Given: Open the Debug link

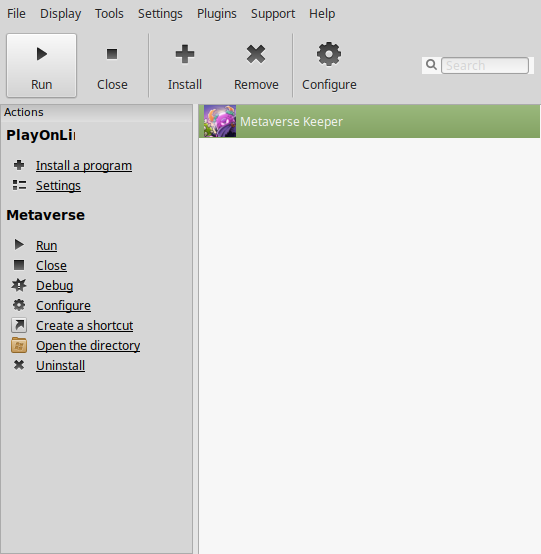Looking at the screenshot, I should tap(54, 285).
